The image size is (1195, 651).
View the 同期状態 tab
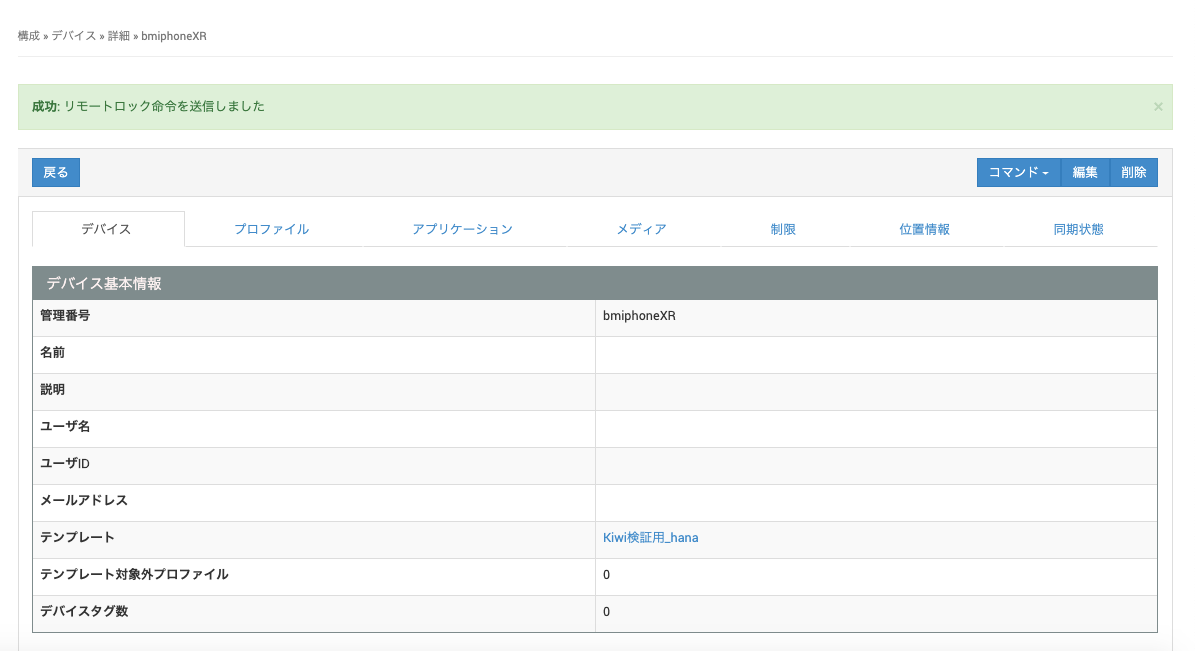pyautogui.click(x=1078, y=229)
